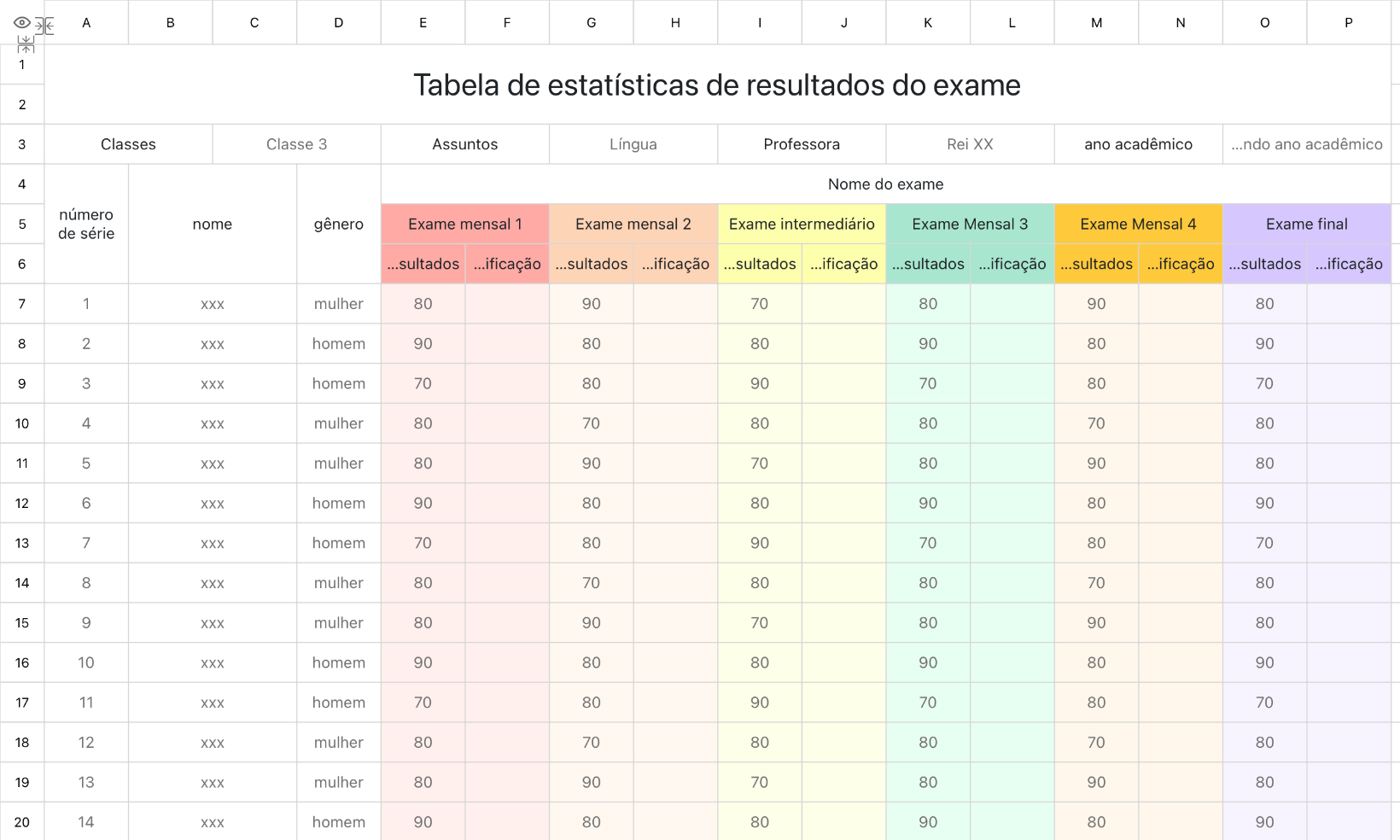The width and height of the screenshot is (1400, 840).
Task: Select the gold 'Exame Mensal 4' header
Action: click(x=1138, y=224)
